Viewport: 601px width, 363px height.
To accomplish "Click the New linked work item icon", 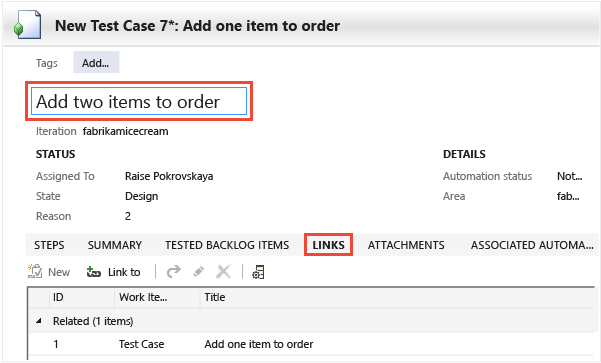I will tap(35, 272).
